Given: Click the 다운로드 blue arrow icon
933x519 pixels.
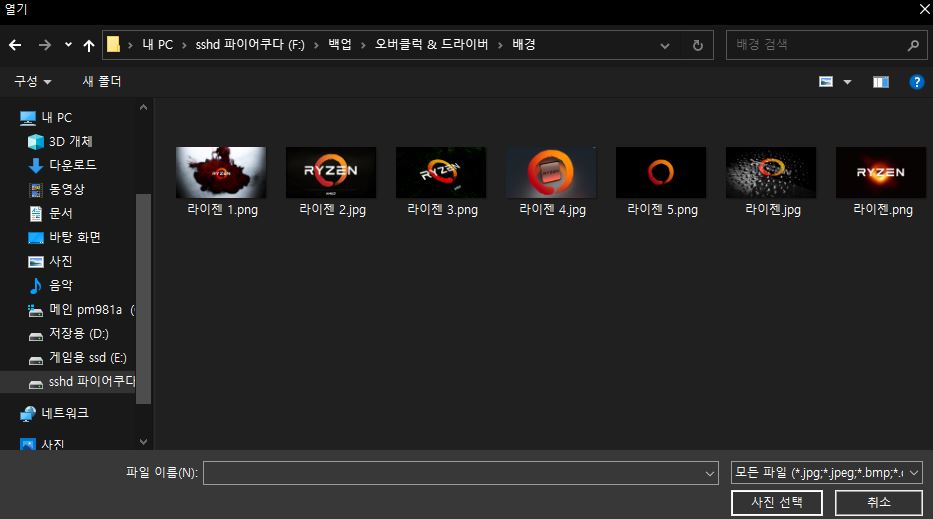Looking at the screenshot, I should [36, 165].
